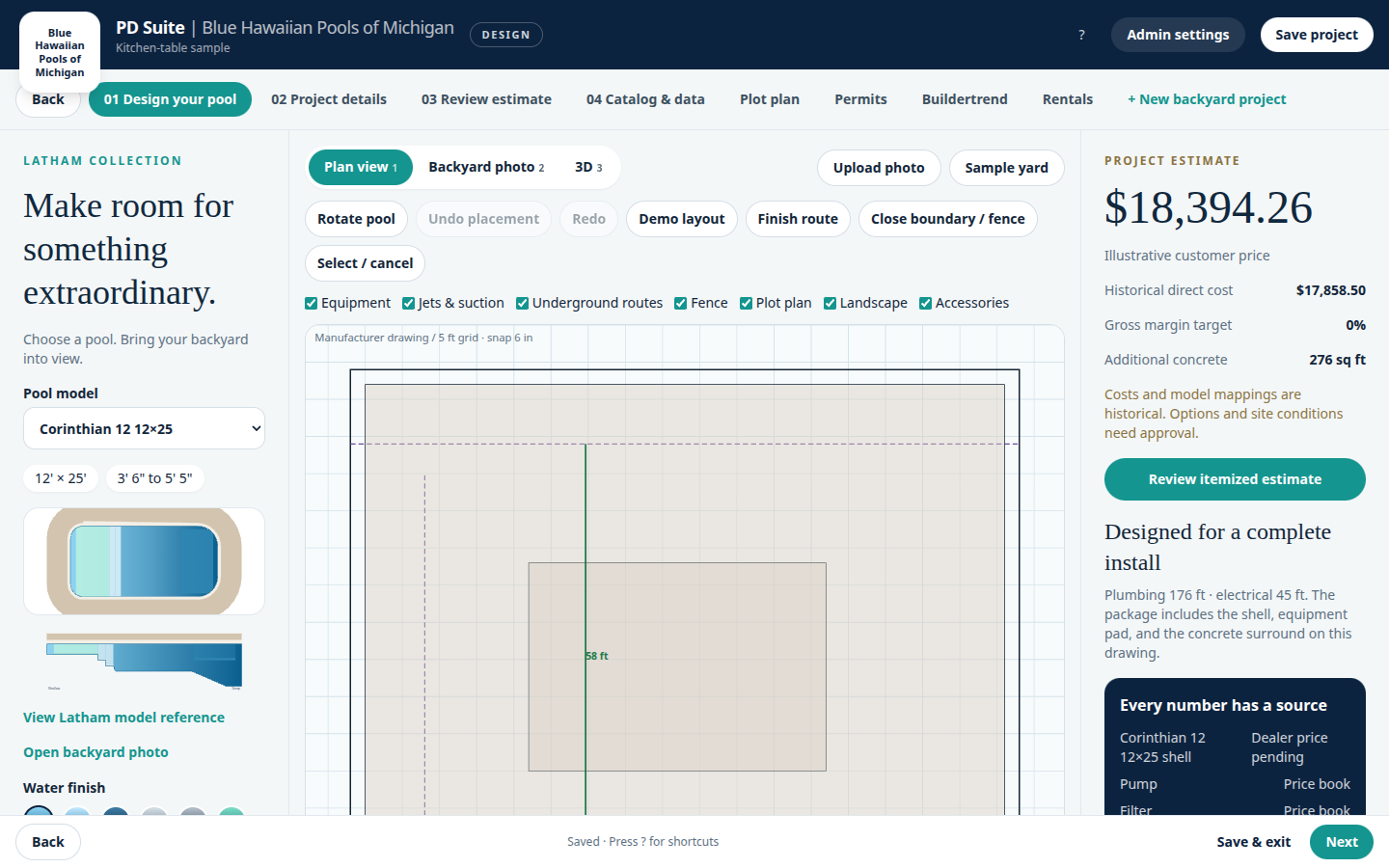Click Save project in header
Screen dimensions: 1389x868
(x=1317, y=35)
